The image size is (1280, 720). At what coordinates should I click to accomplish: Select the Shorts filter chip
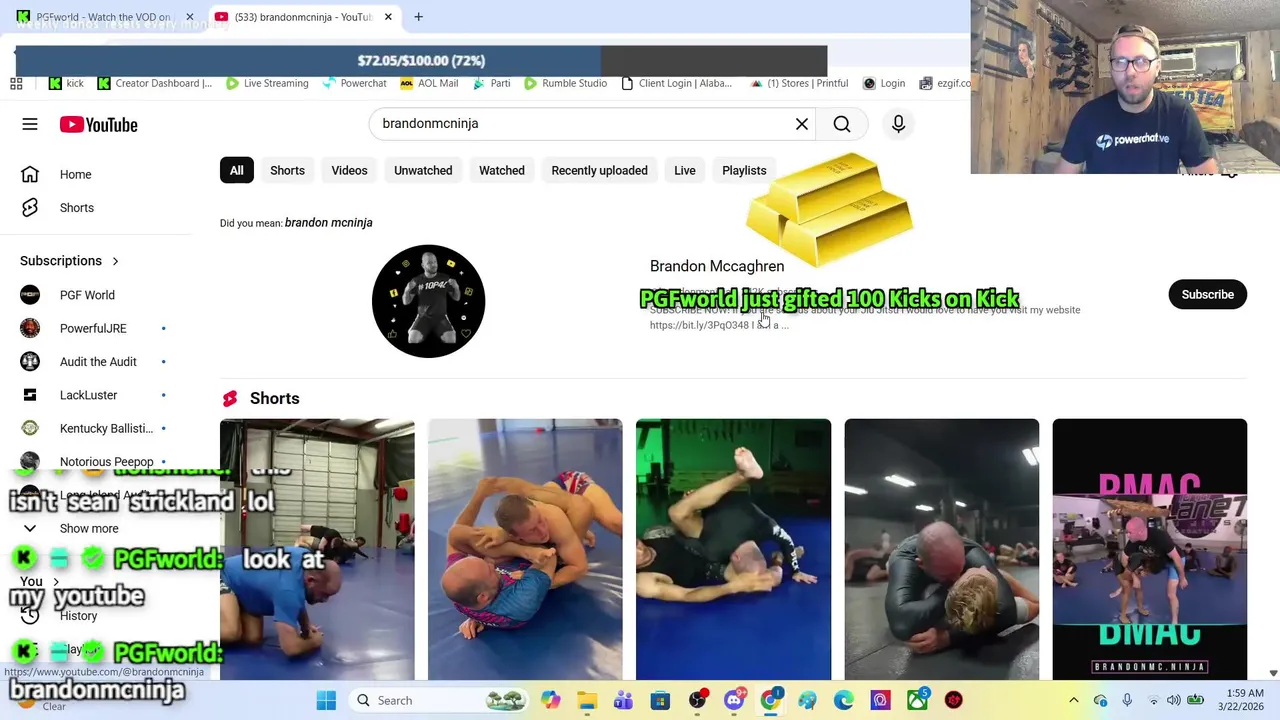287,170
